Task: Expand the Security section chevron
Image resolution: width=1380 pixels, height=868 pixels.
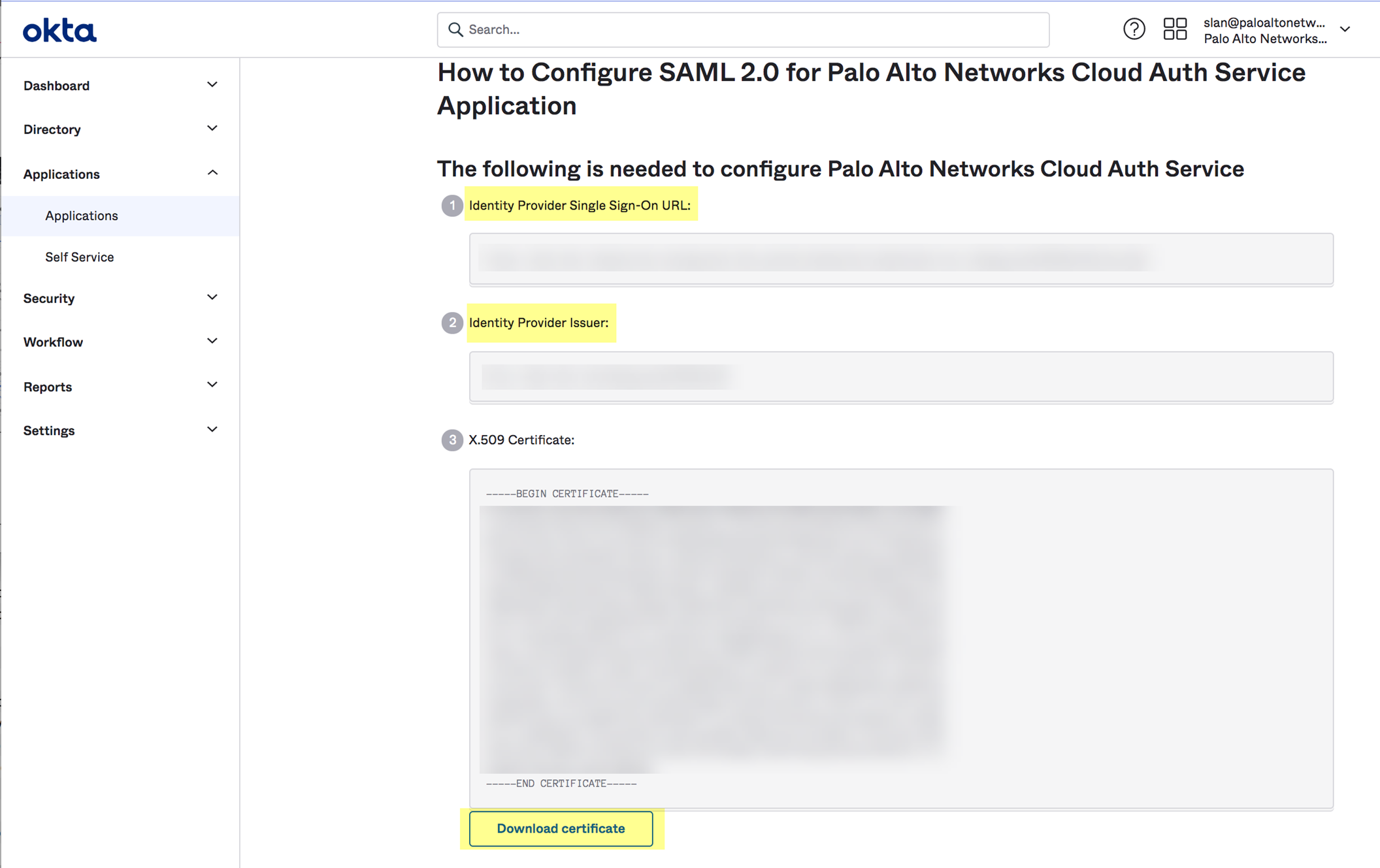Action: [212, 298]
